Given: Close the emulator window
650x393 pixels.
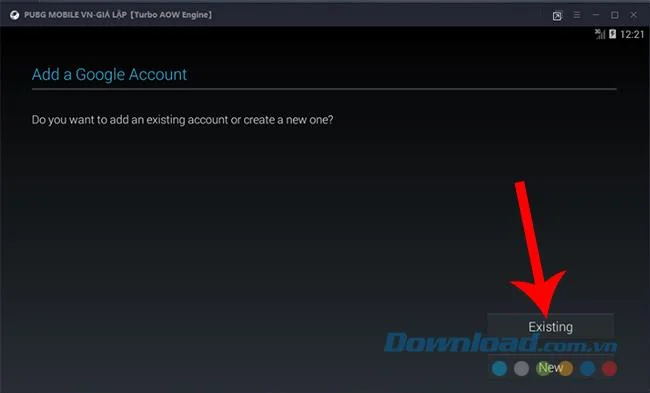Looking at the screenshot, I should (x=633, y=15).
